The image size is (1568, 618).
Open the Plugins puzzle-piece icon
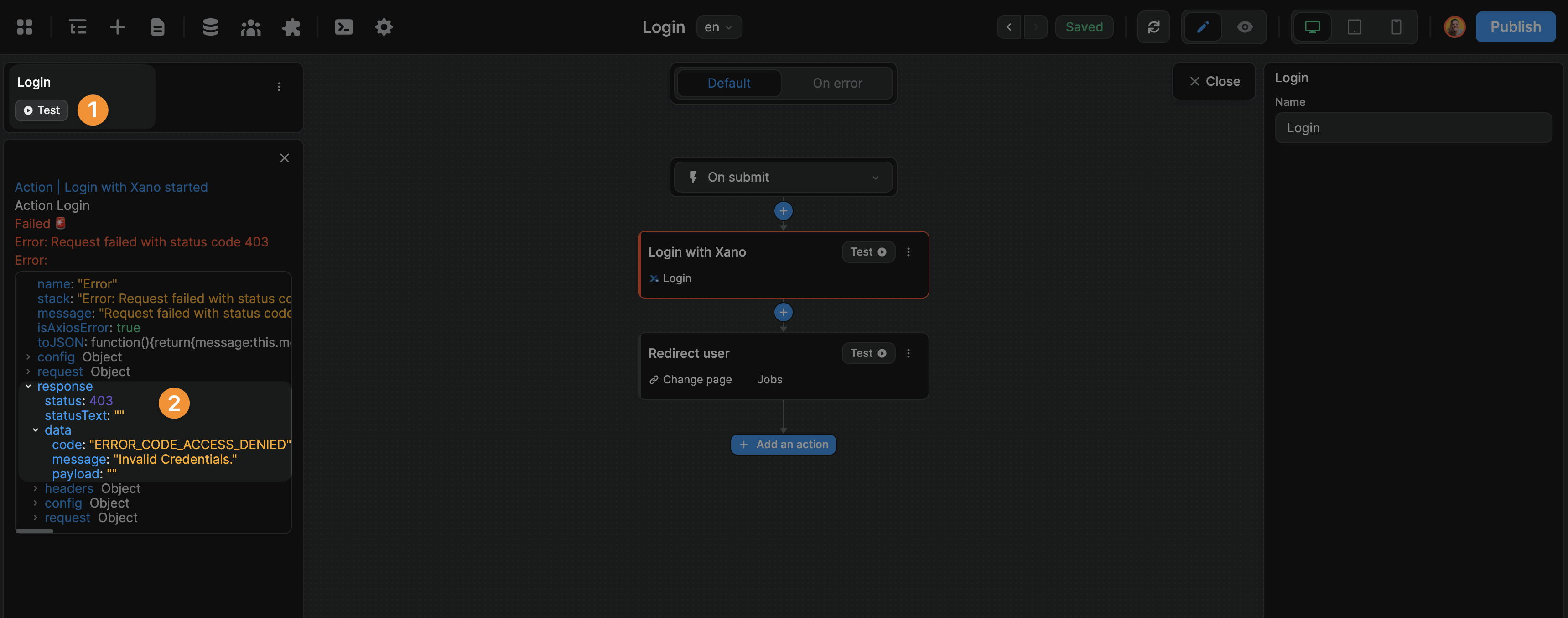291,27
